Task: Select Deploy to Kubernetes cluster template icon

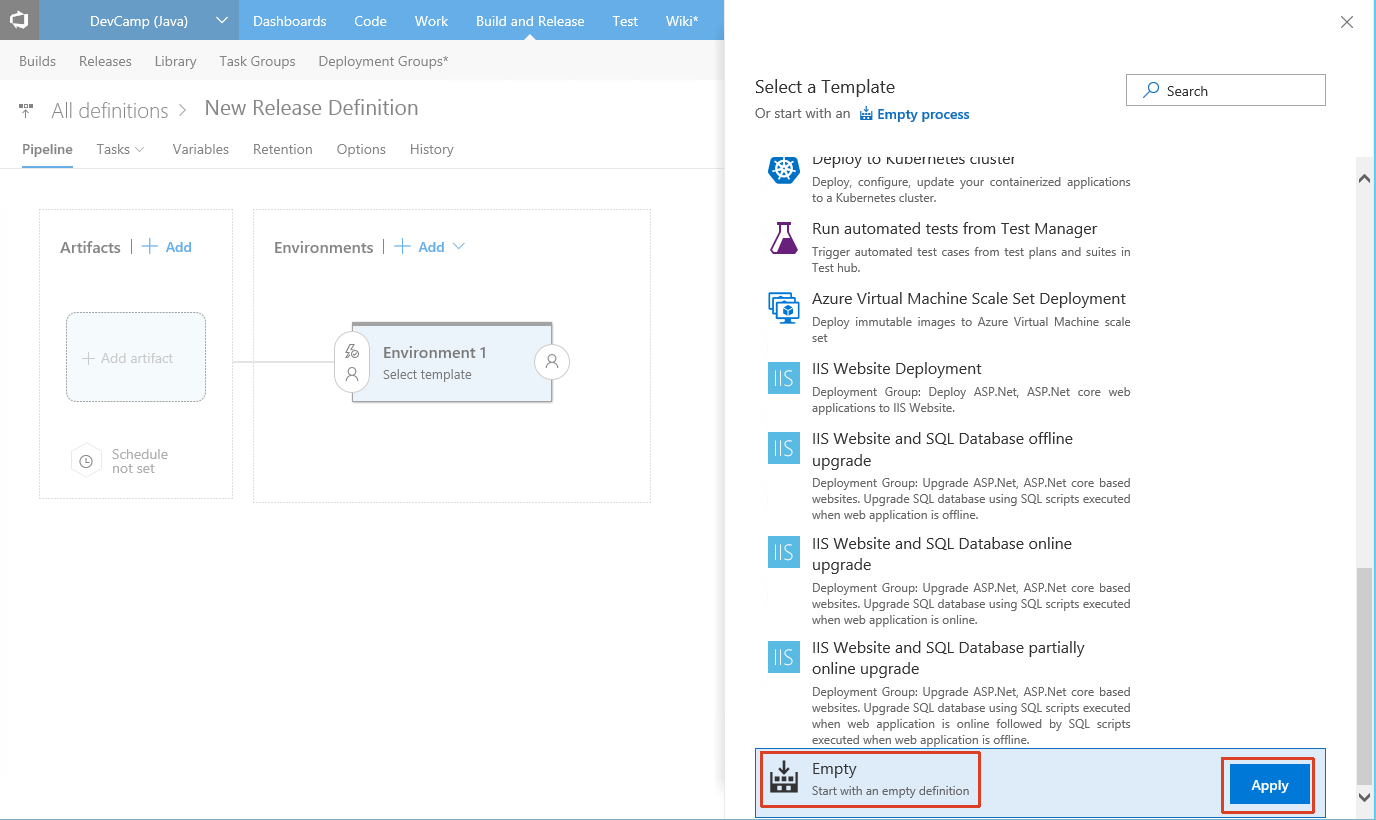Action: tap(784, 168)
